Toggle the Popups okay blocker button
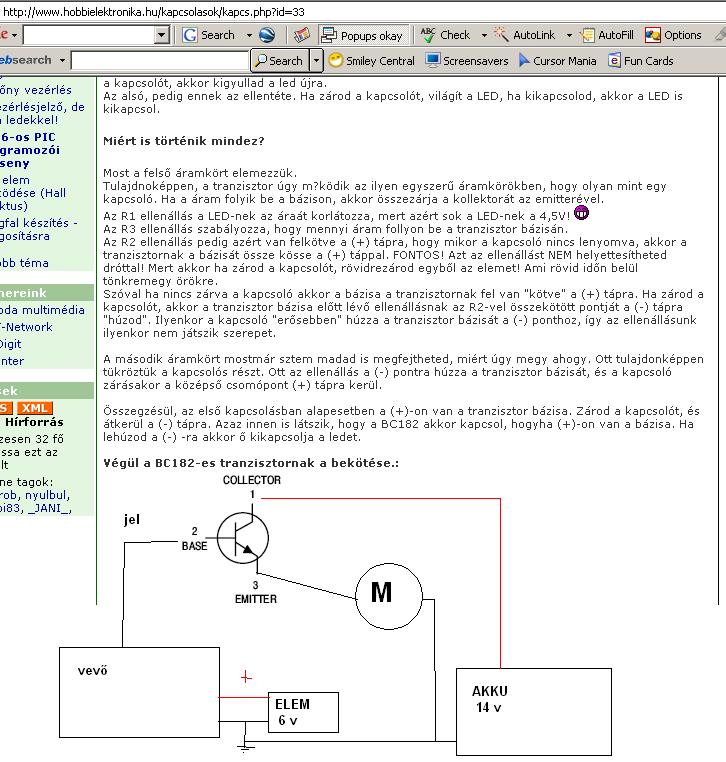 [363, 35]
